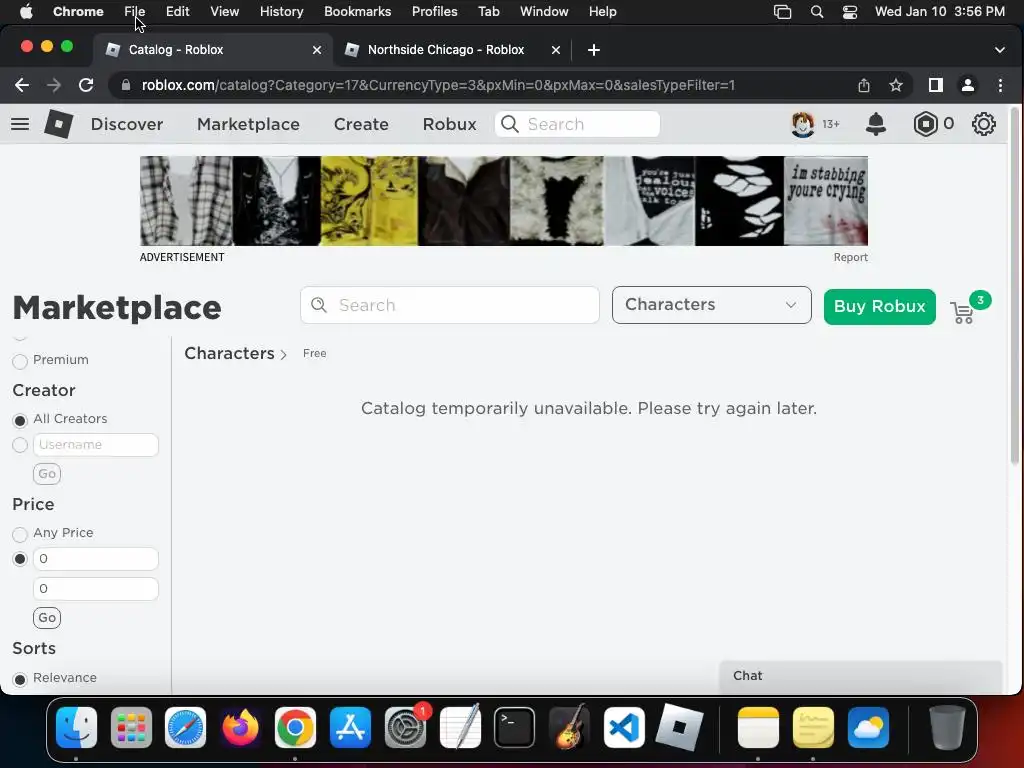Click the Roblox logo home icon
The image size is (1024, 768).
pyautogui.click(x=58, y=124)
